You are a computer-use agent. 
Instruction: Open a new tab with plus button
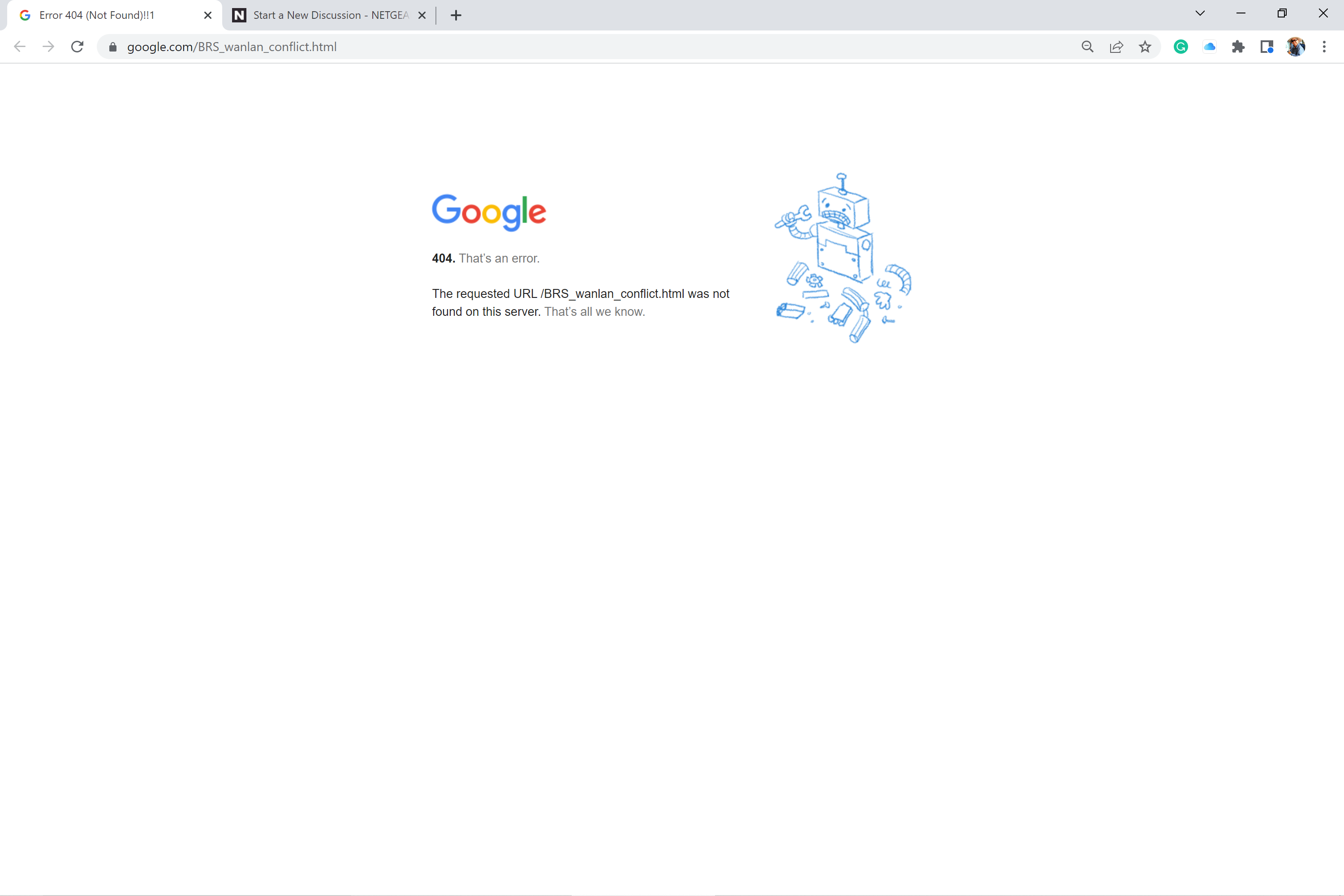pos(456,15)
